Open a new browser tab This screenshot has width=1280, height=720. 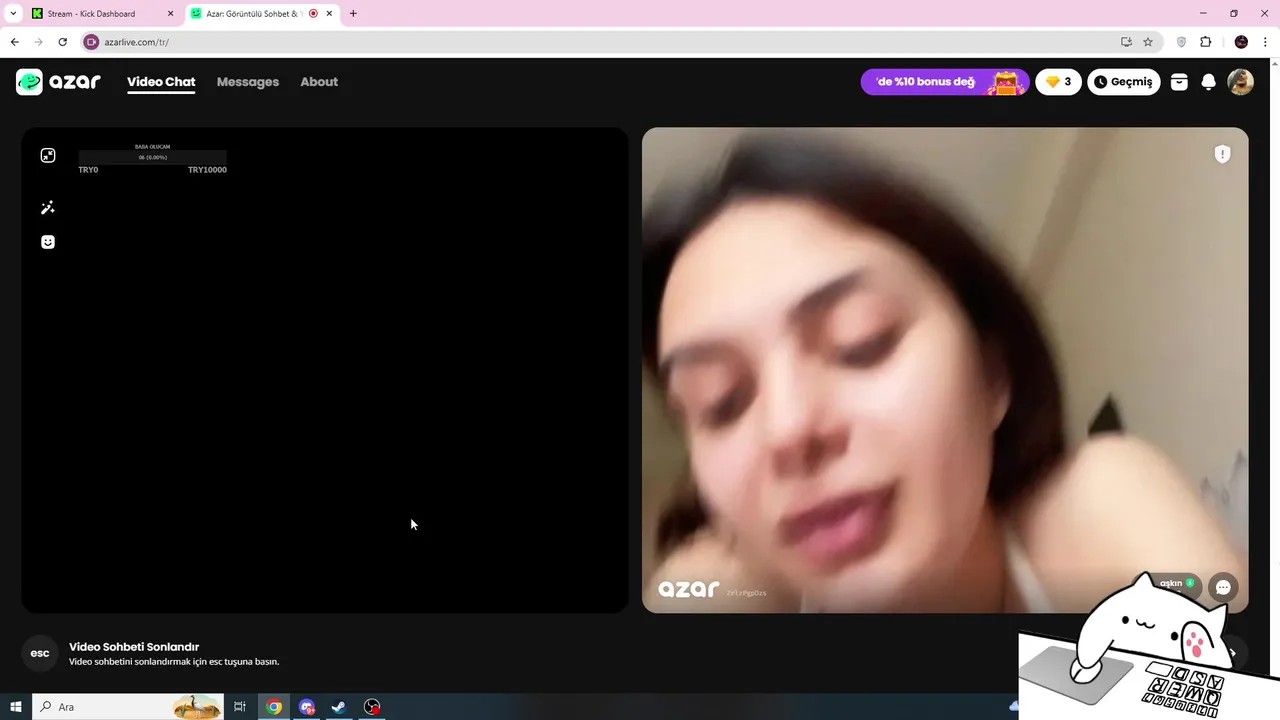(x=353, y=14)
